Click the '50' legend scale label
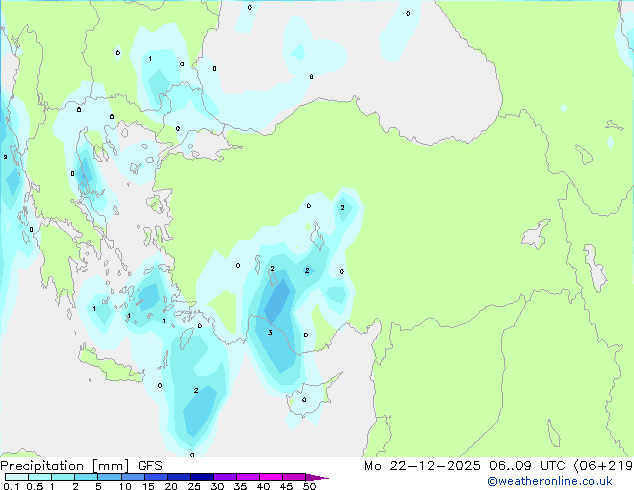634x490 pixels. pos(309,486)
